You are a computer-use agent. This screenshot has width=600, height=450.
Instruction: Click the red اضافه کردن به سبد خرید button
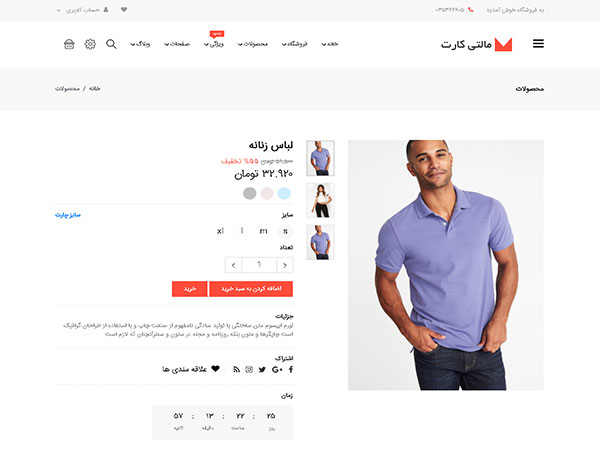[x=251, y=289]
